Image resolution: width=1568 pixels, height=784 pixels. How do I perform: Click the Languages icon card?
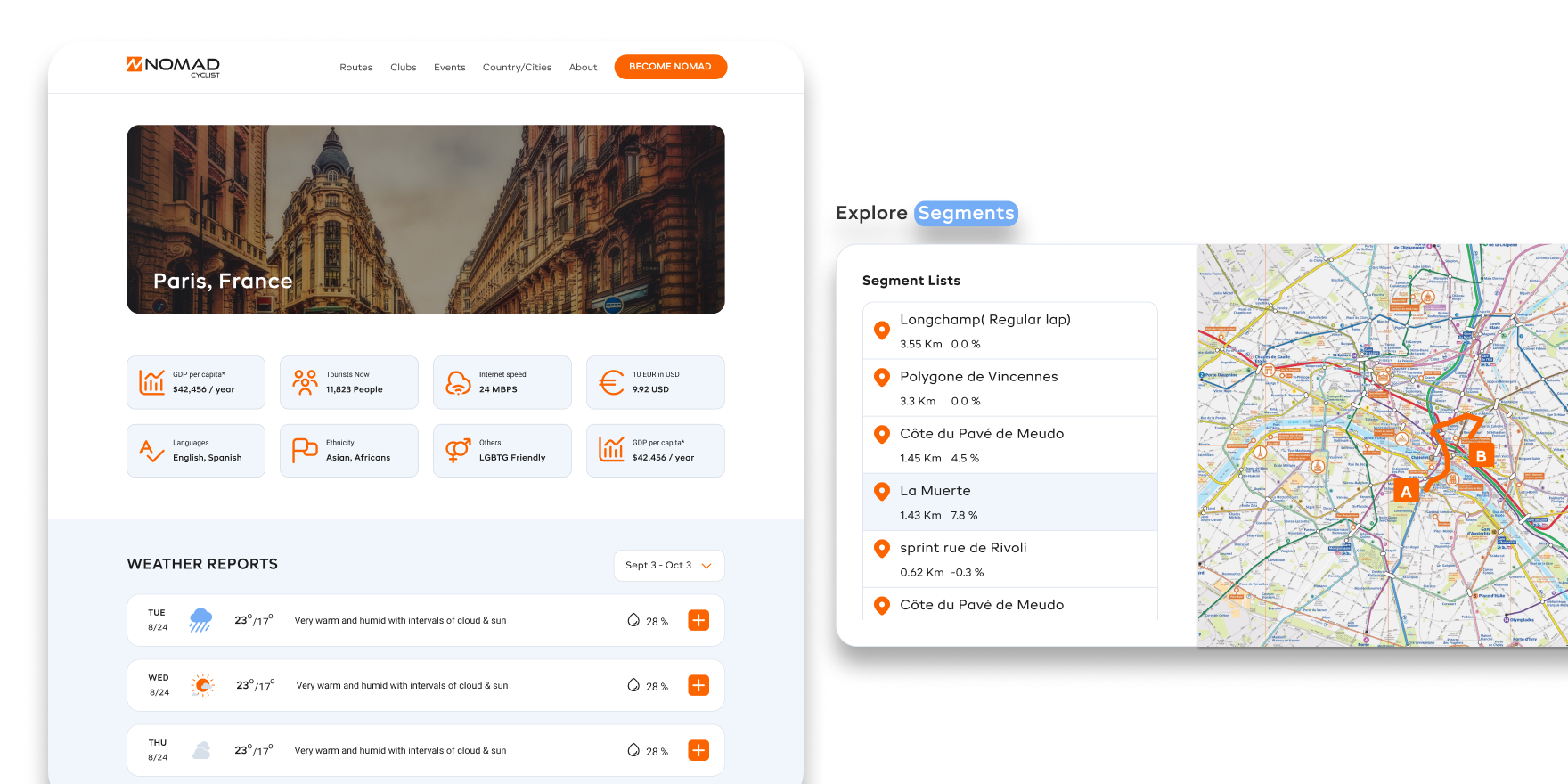196,451
